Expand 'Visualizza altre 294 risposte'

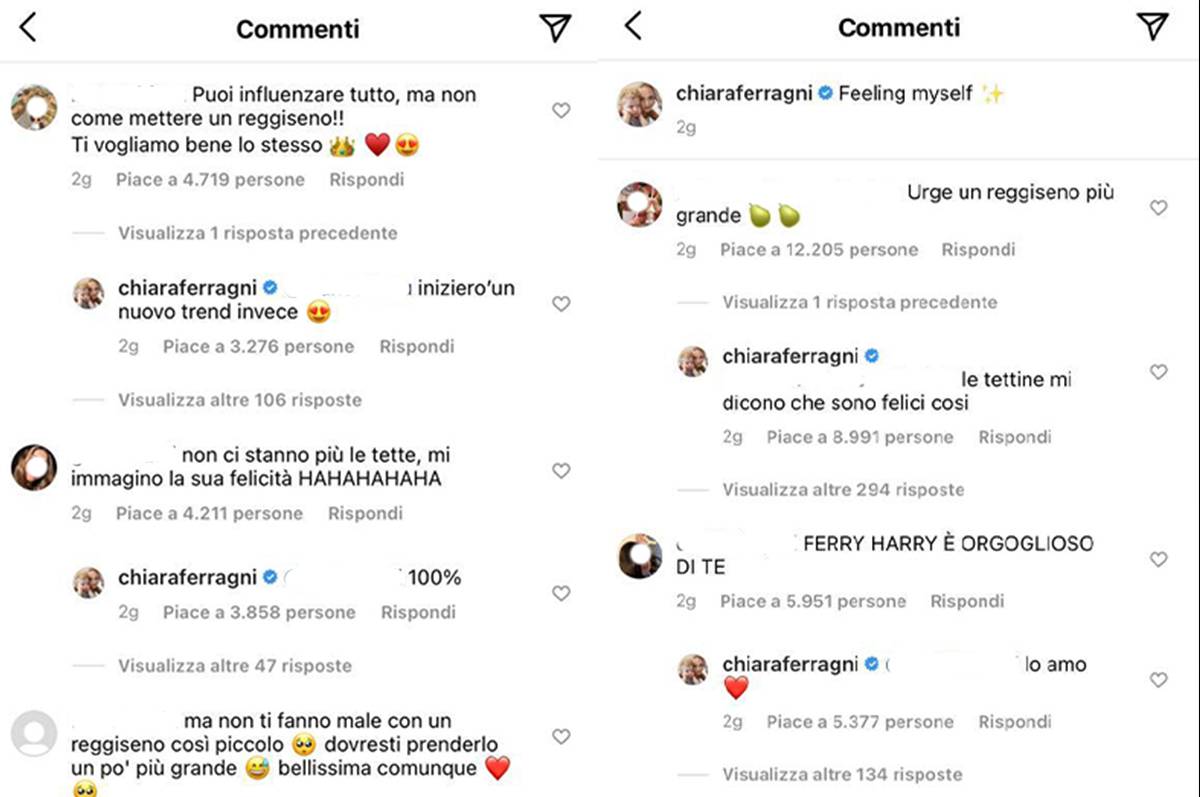click(843, 490)
